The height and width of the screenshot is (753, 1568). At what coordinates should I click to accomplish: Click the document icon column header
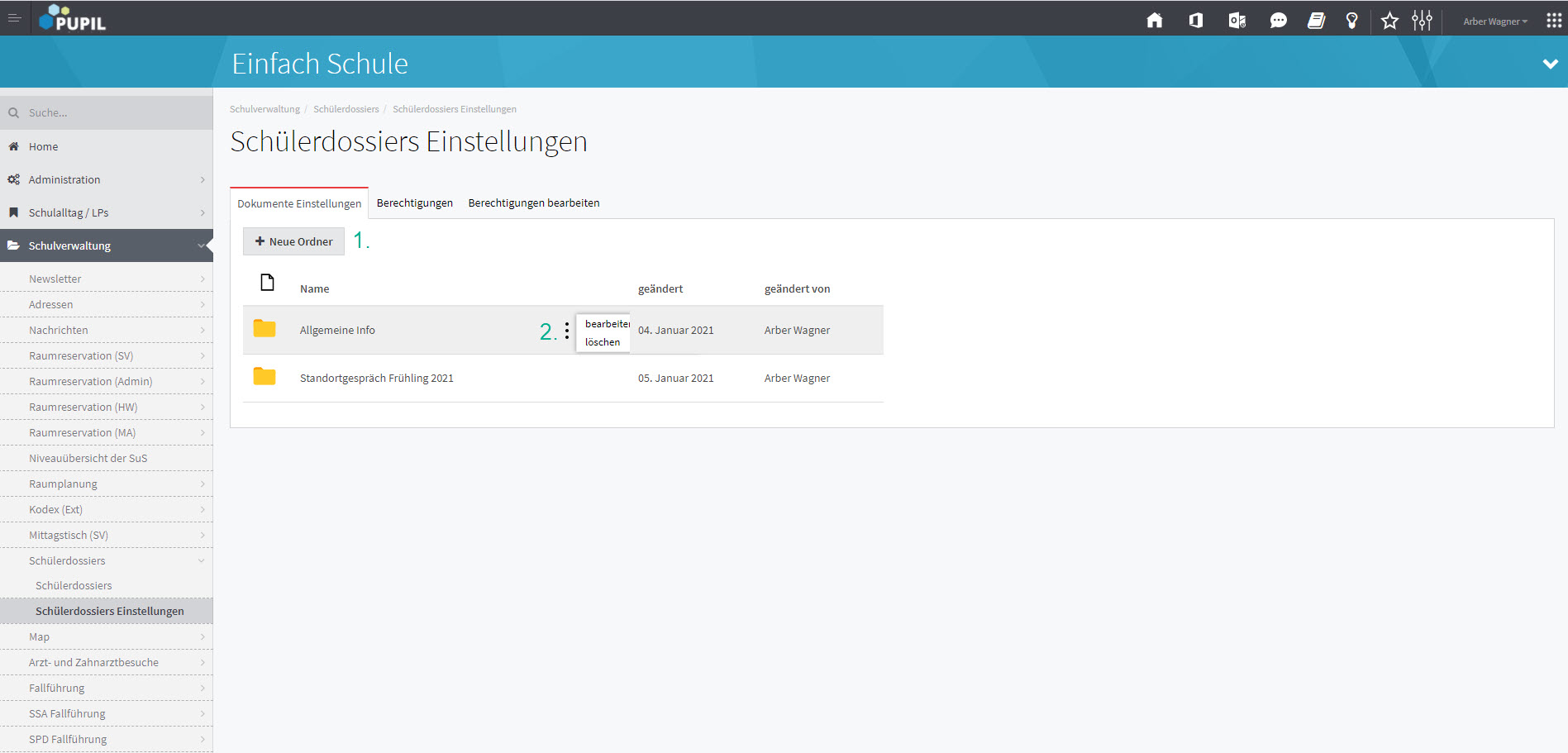coord(267,283)
